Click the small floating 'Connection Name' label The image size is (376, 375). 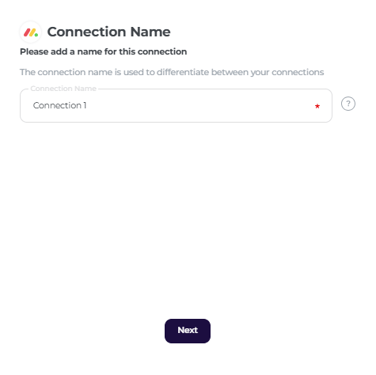click(63, 89)
